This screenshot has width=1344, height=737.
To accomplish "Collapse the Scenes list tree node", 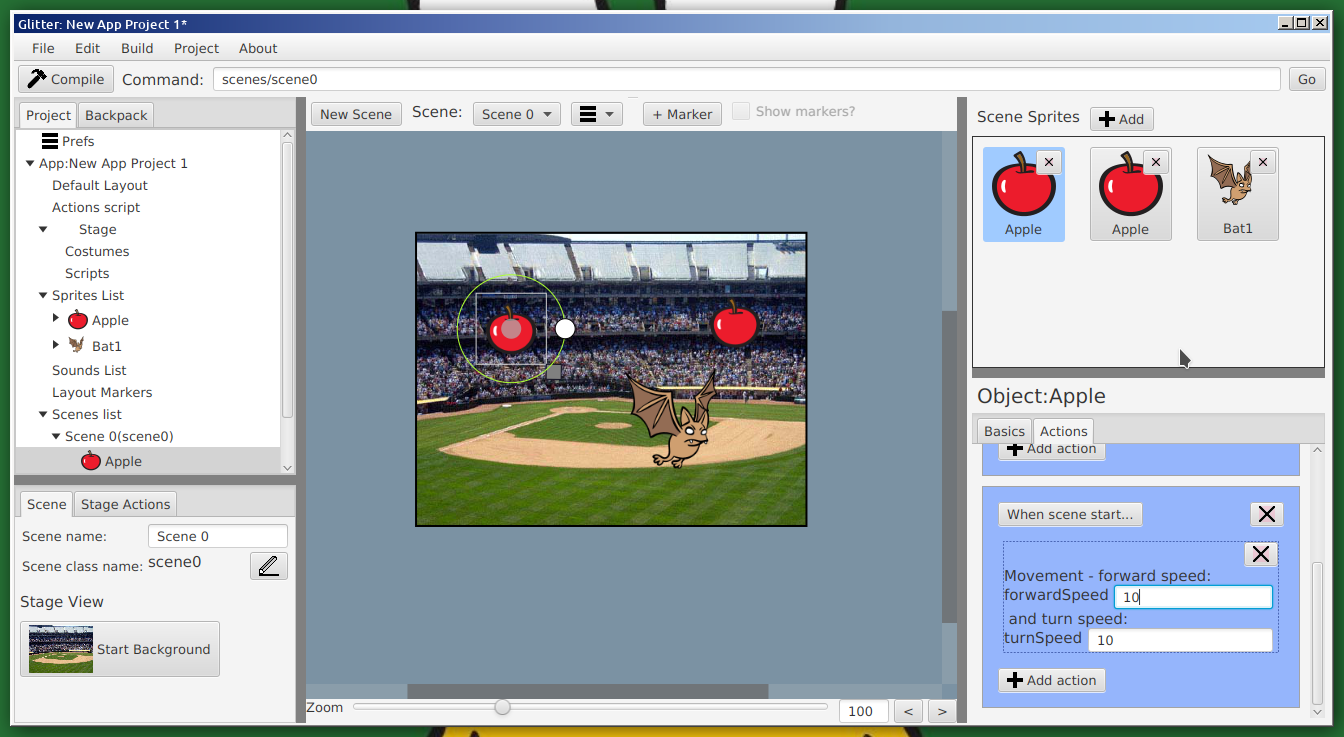I will pyautogui.click(x=43, y=414).
